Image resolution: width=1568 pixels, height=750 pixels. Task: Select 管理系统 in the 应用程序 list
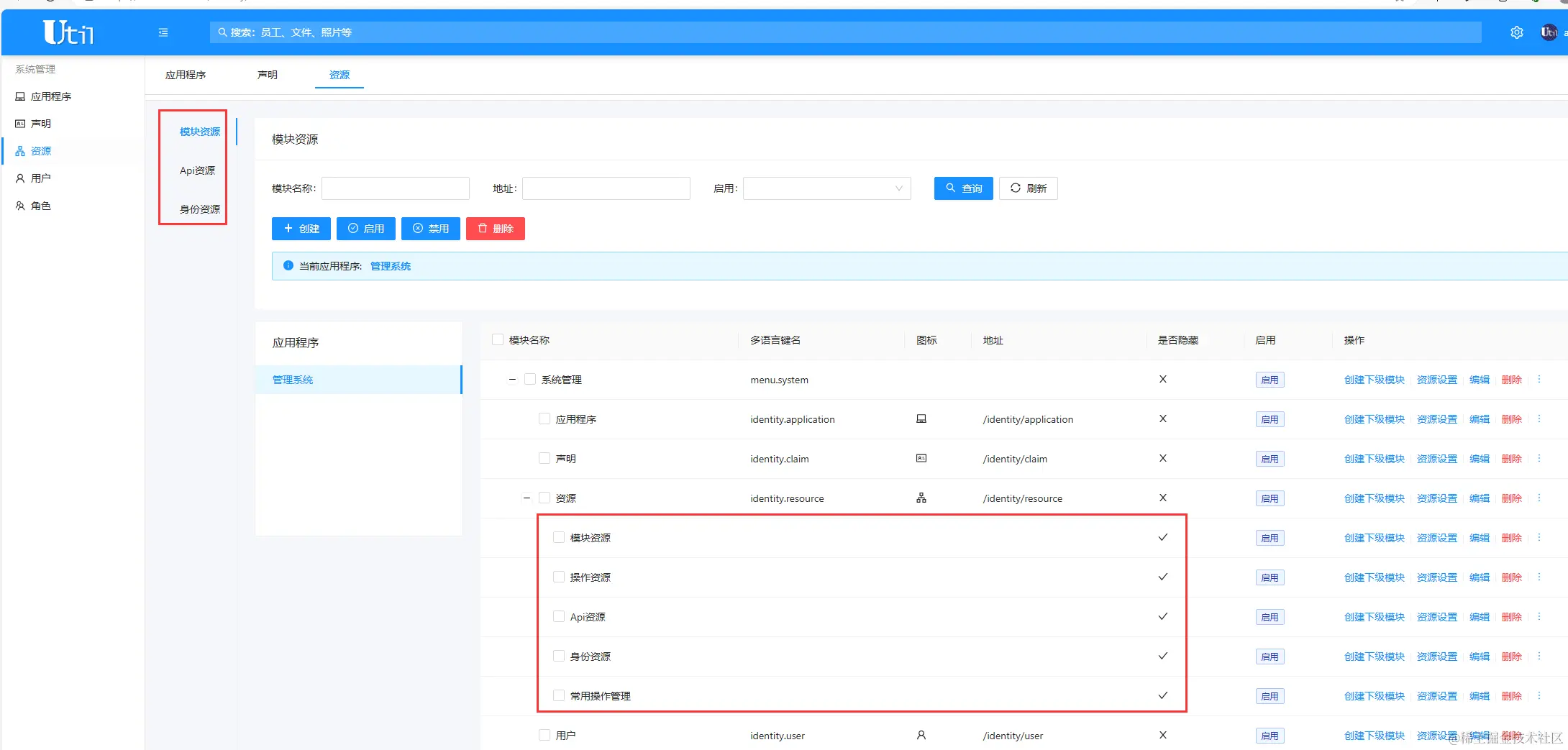click(x=359, y=380)
